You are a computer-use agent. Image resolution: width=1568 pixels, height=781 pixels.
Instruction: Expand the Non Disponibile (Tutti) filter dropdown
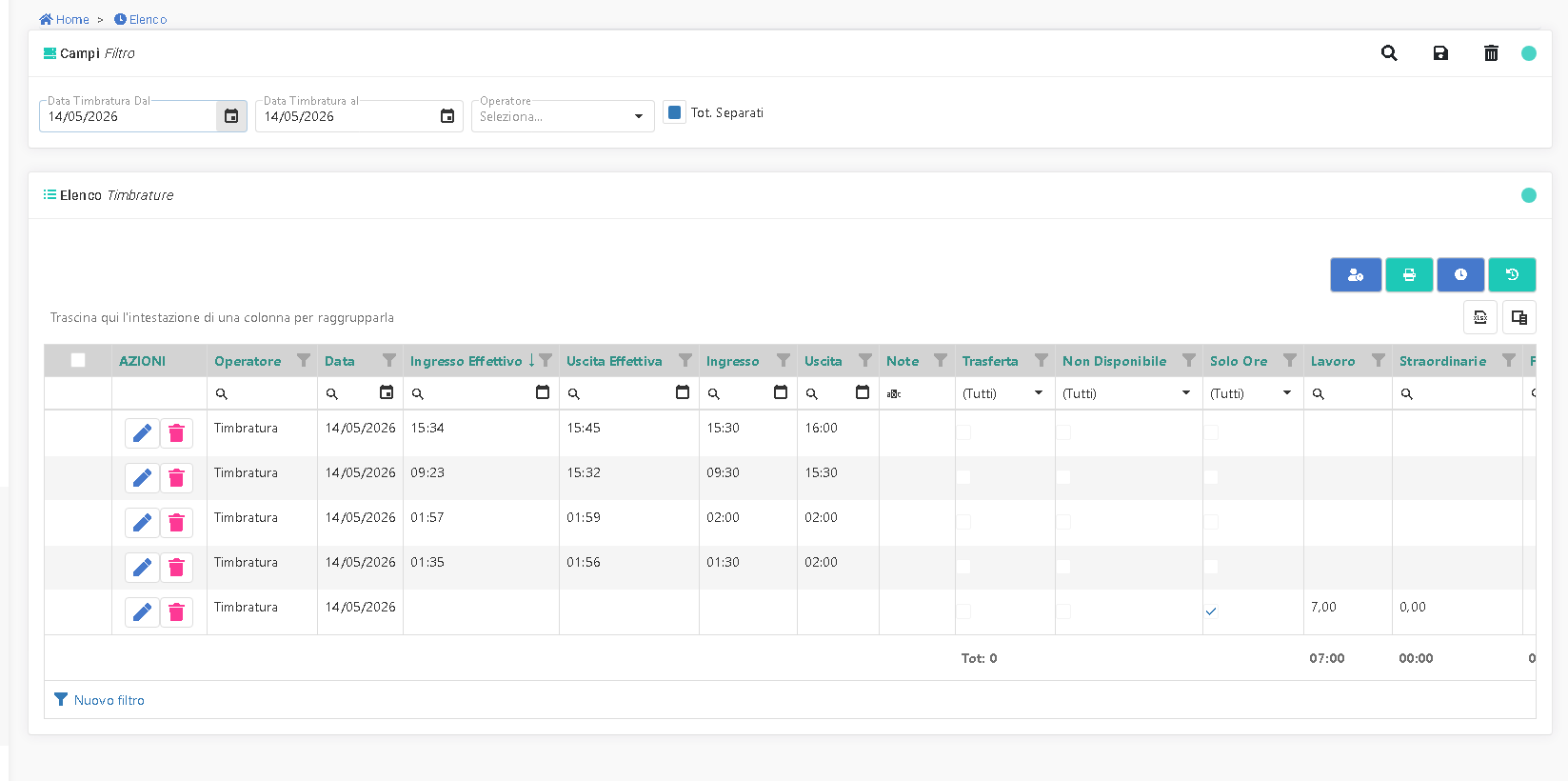(x=1128, y=393)
